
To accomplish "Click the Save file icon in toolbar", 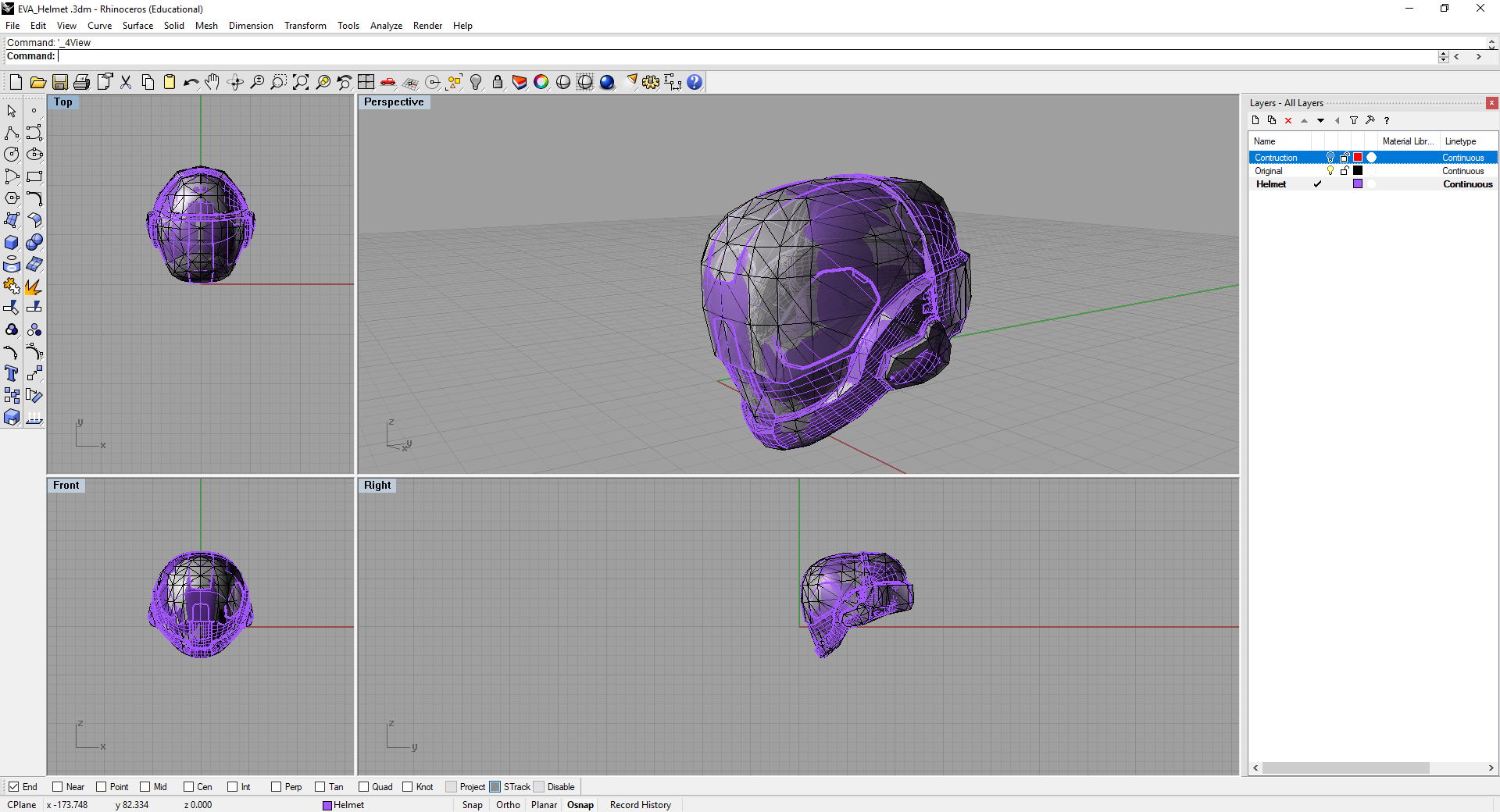I will [59, 82].
